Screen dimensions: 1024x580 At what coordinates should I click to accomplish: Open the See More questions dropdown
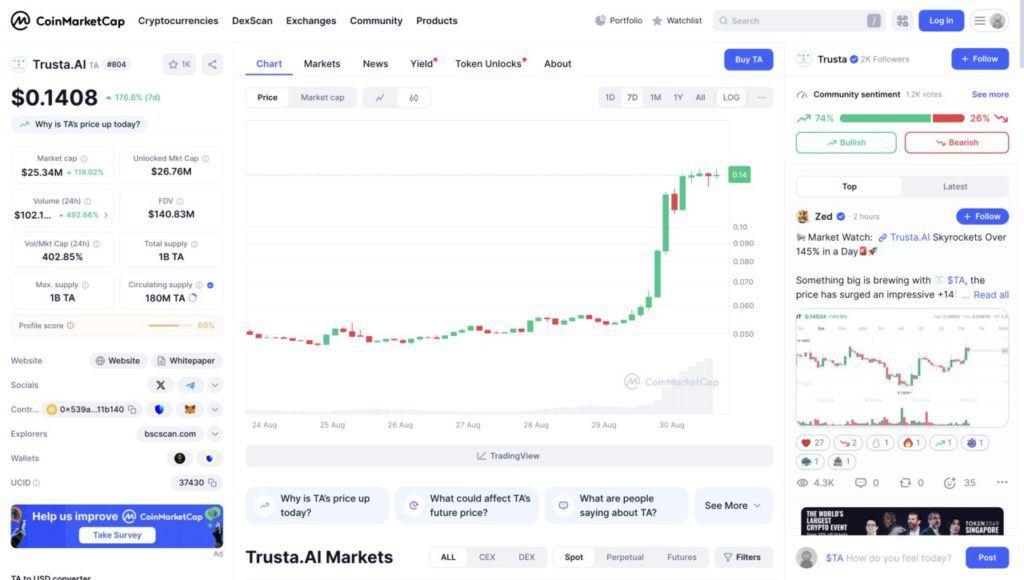(x=733, y=505)
